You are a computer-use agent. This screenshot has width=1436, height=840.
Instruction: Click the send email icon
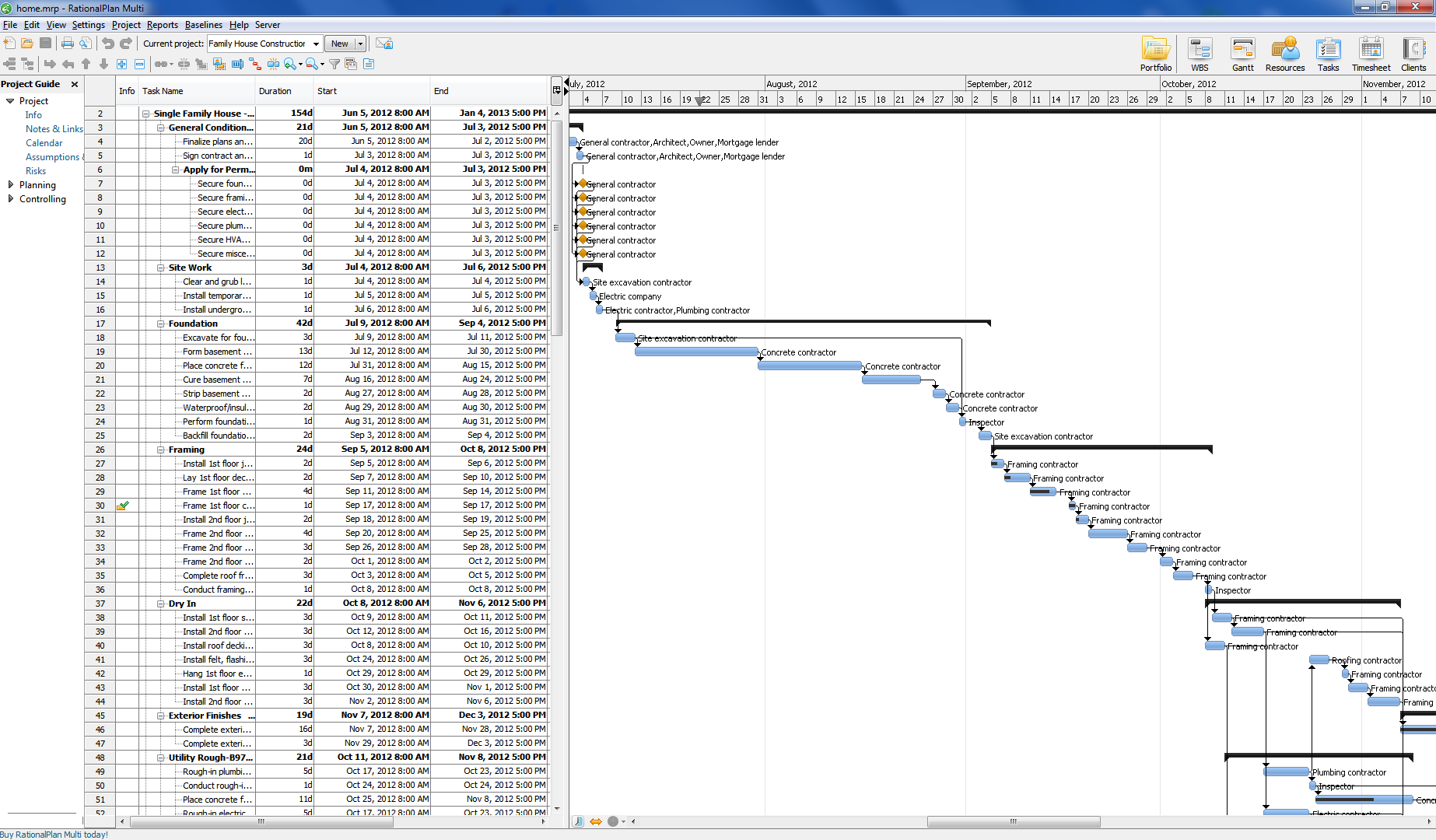384,44
